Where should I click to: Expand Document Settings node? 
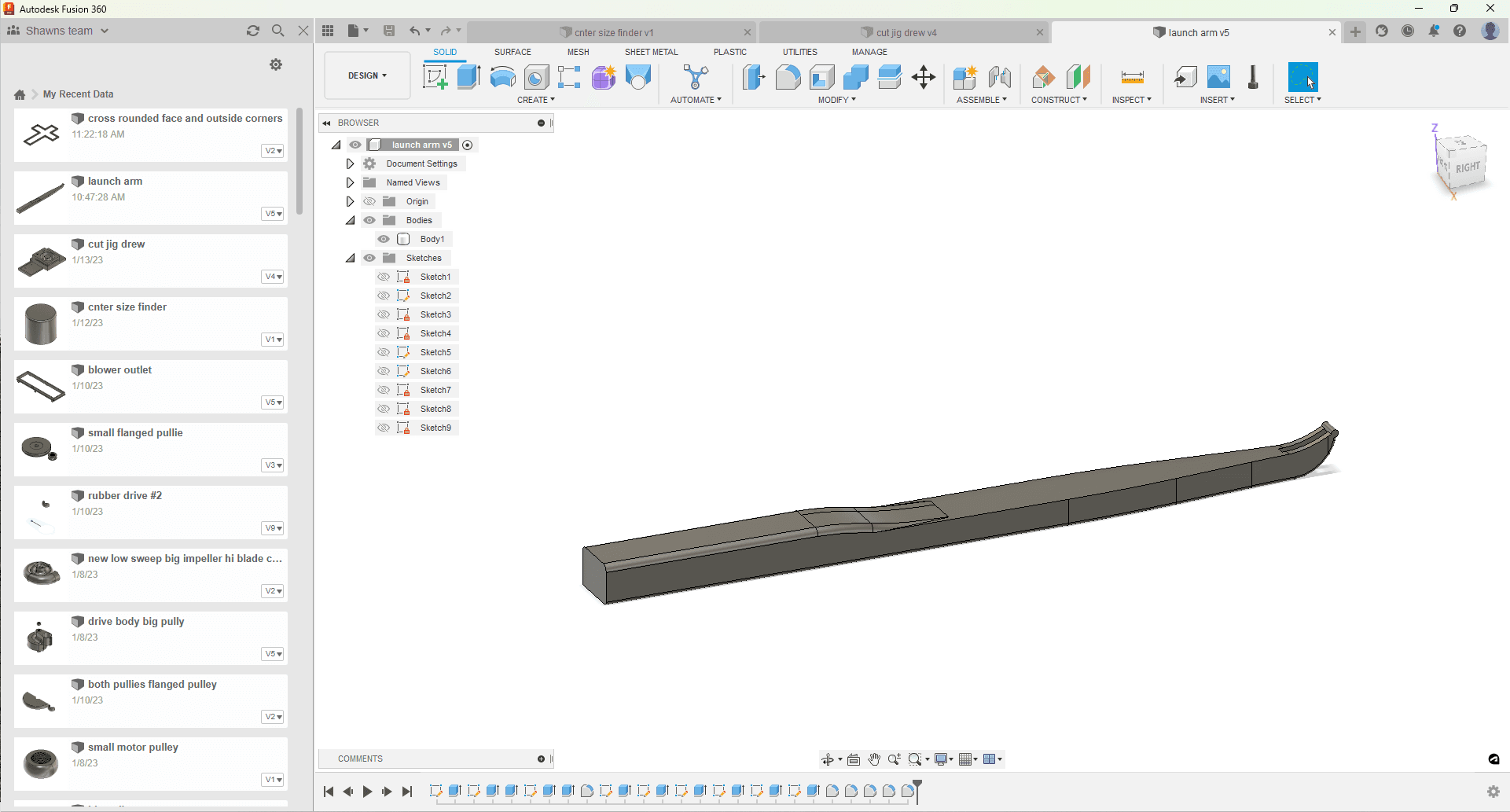click(x=351, y=164)
